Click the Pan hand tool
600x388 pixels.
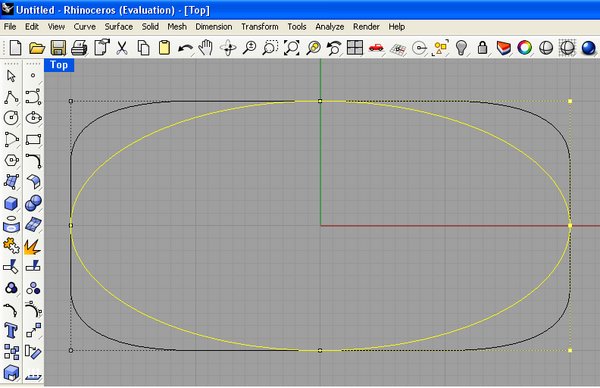click(x=206, y=48)
